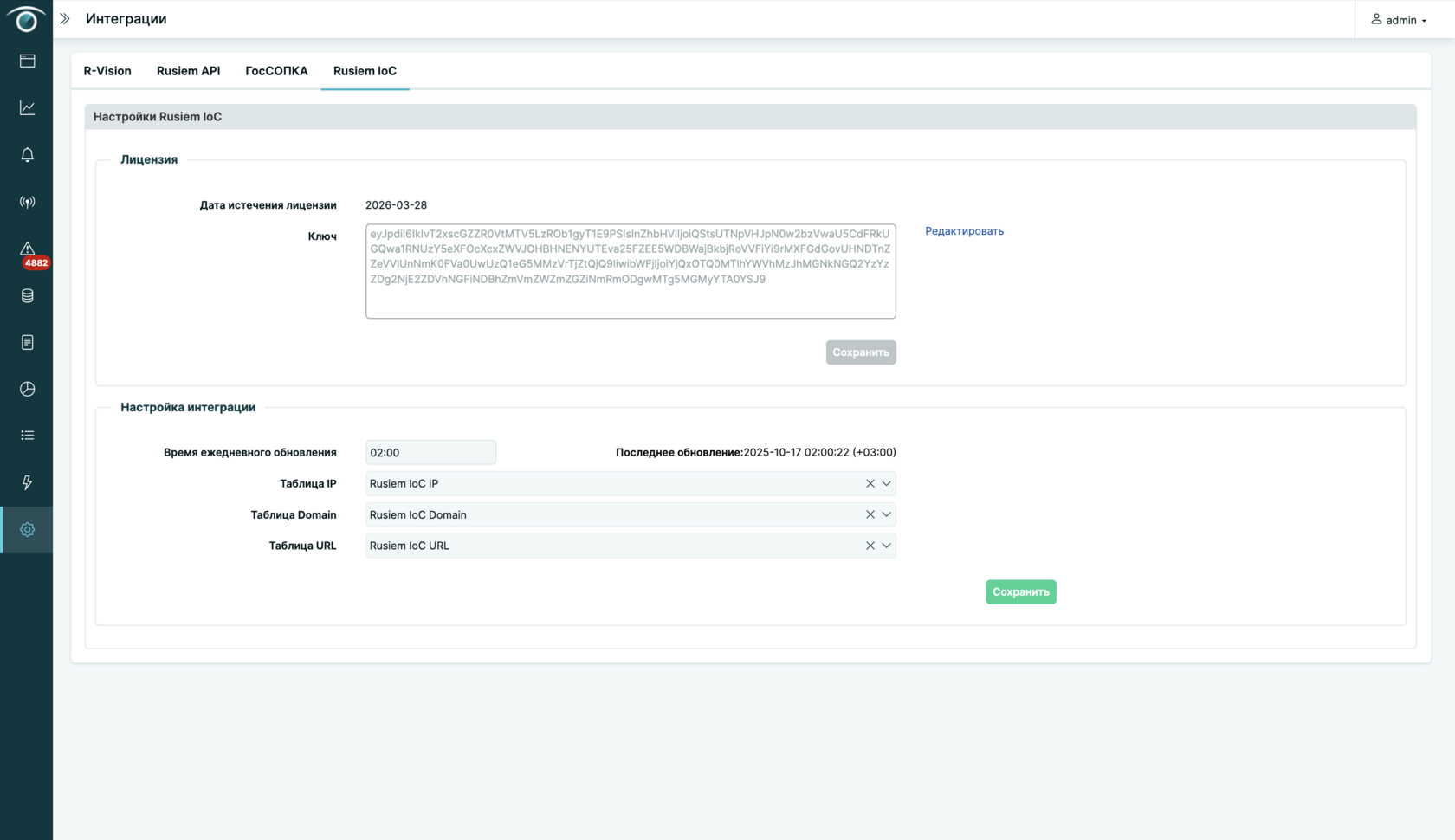Screen dimensions: 1455x840
Task: Open the line chart analytics icon
Action: click(x=28, y=107)
